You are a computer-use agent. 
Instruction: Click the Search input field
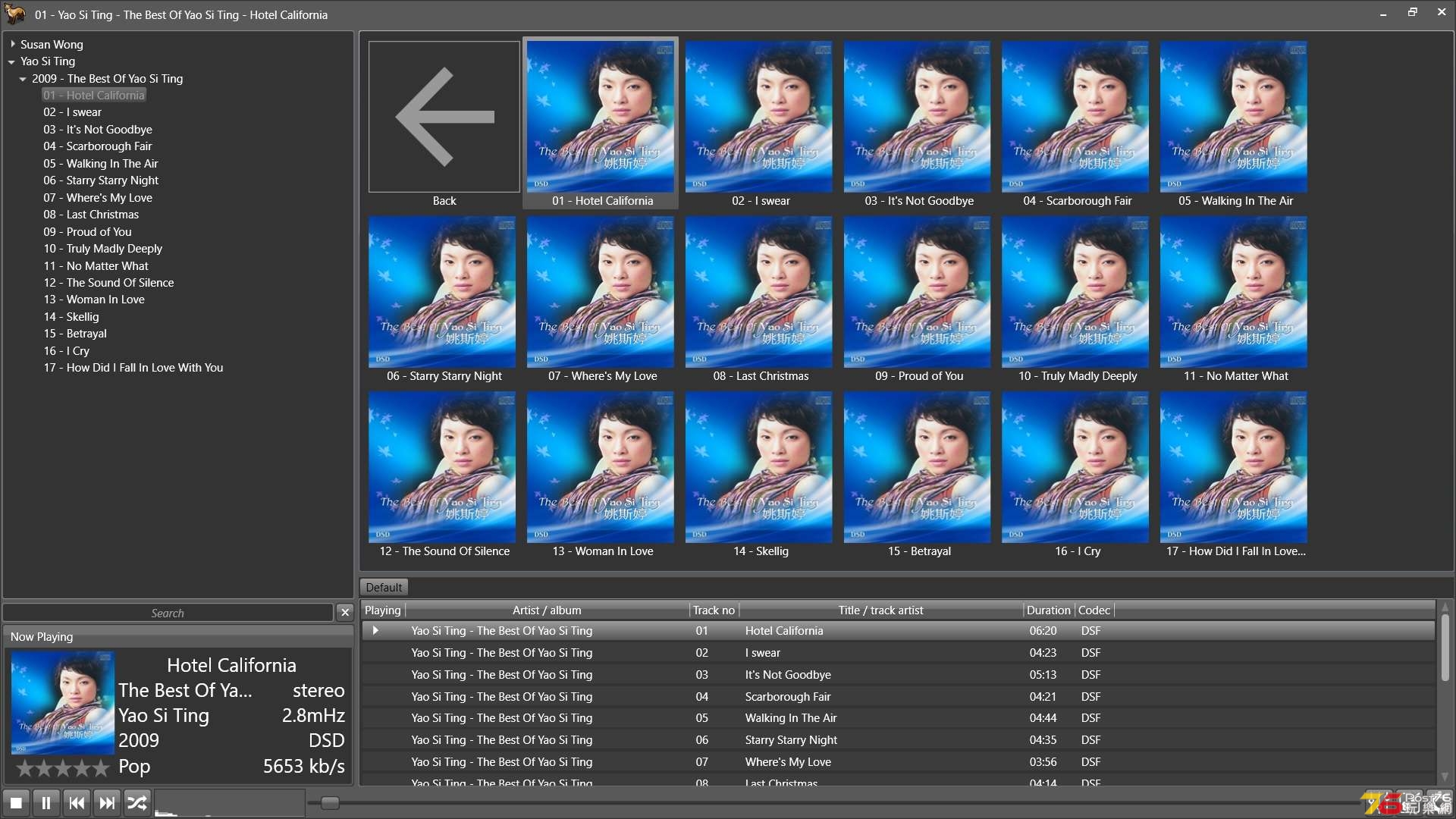point(168,612)
